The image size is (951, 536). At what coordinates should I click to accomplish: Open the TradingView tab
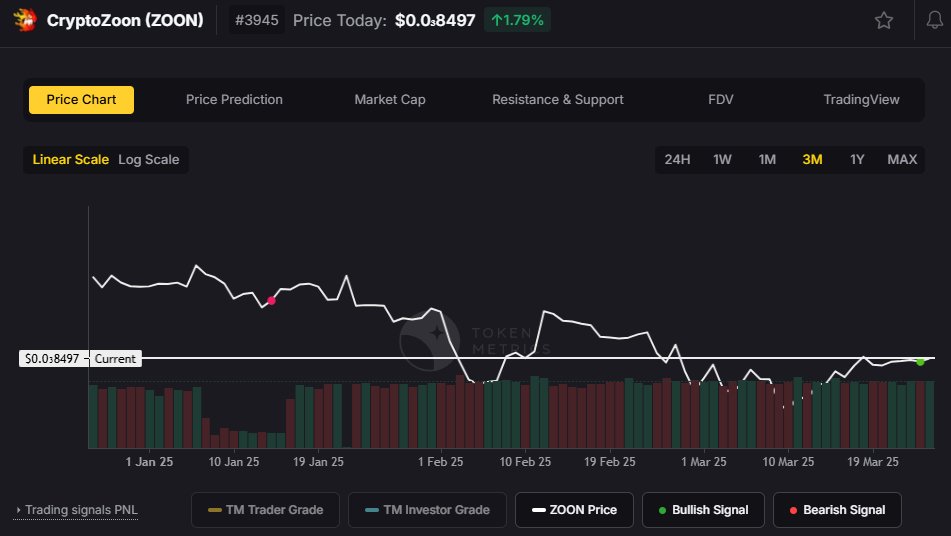861,99
